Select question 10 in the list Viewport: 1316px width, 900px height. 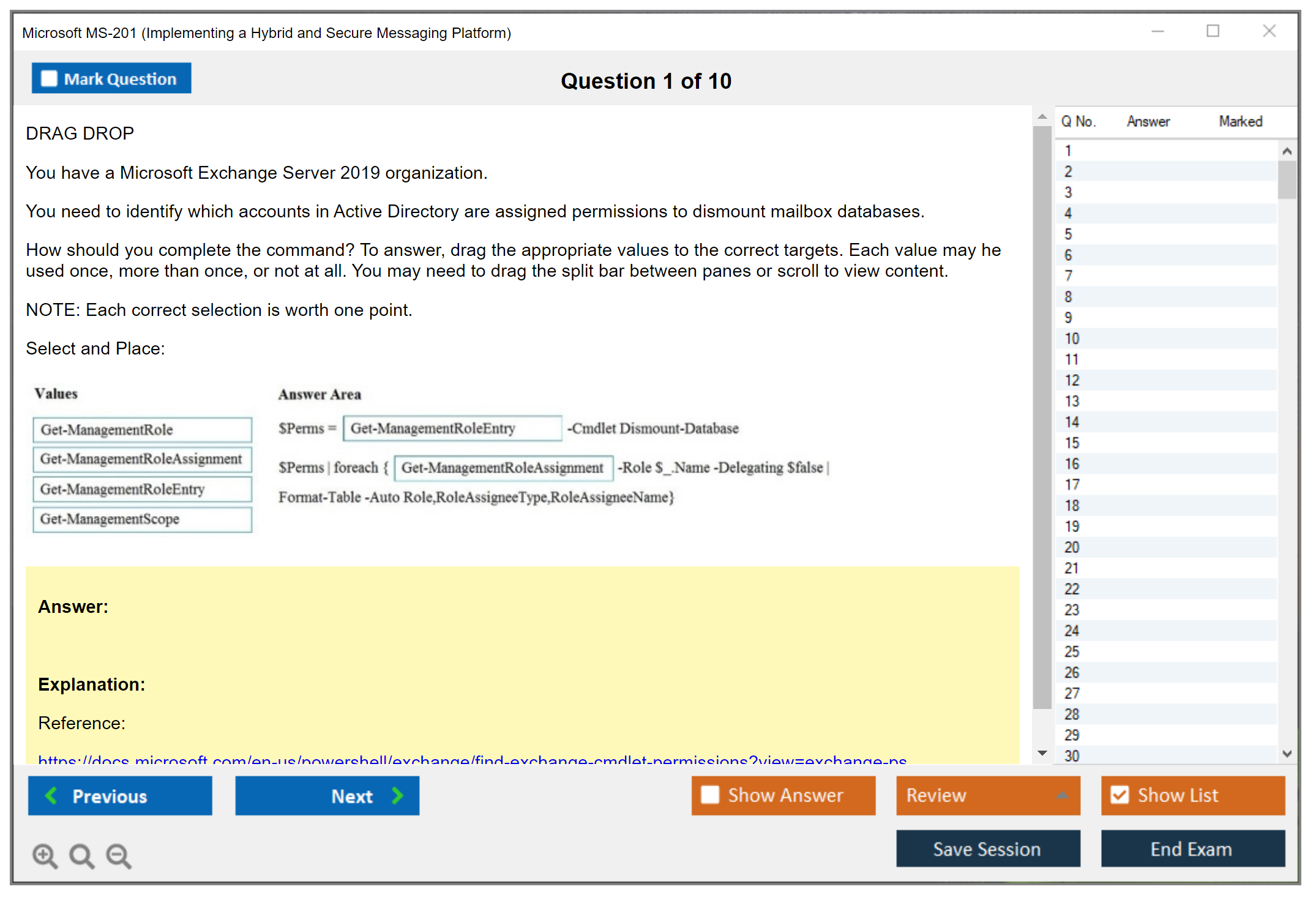pyautogui.click(x=1072, y=339)
